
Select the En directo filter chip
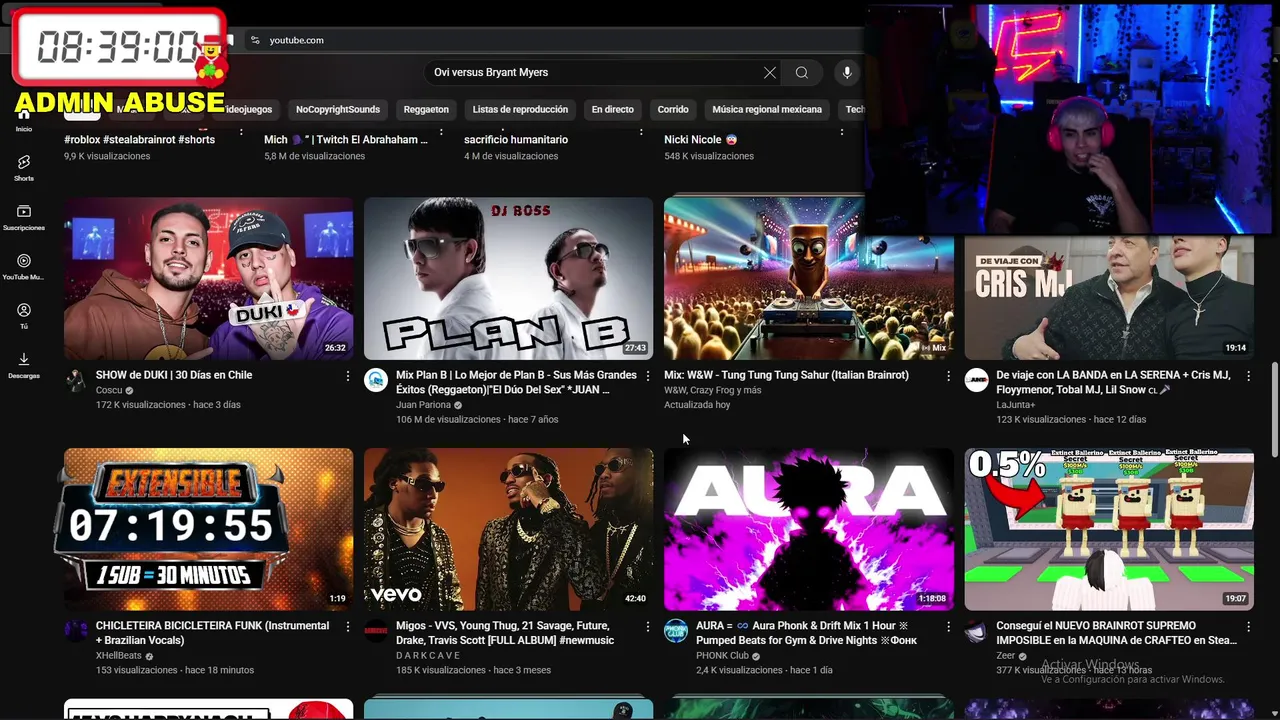pyautogui.click(x=612, y=109)
